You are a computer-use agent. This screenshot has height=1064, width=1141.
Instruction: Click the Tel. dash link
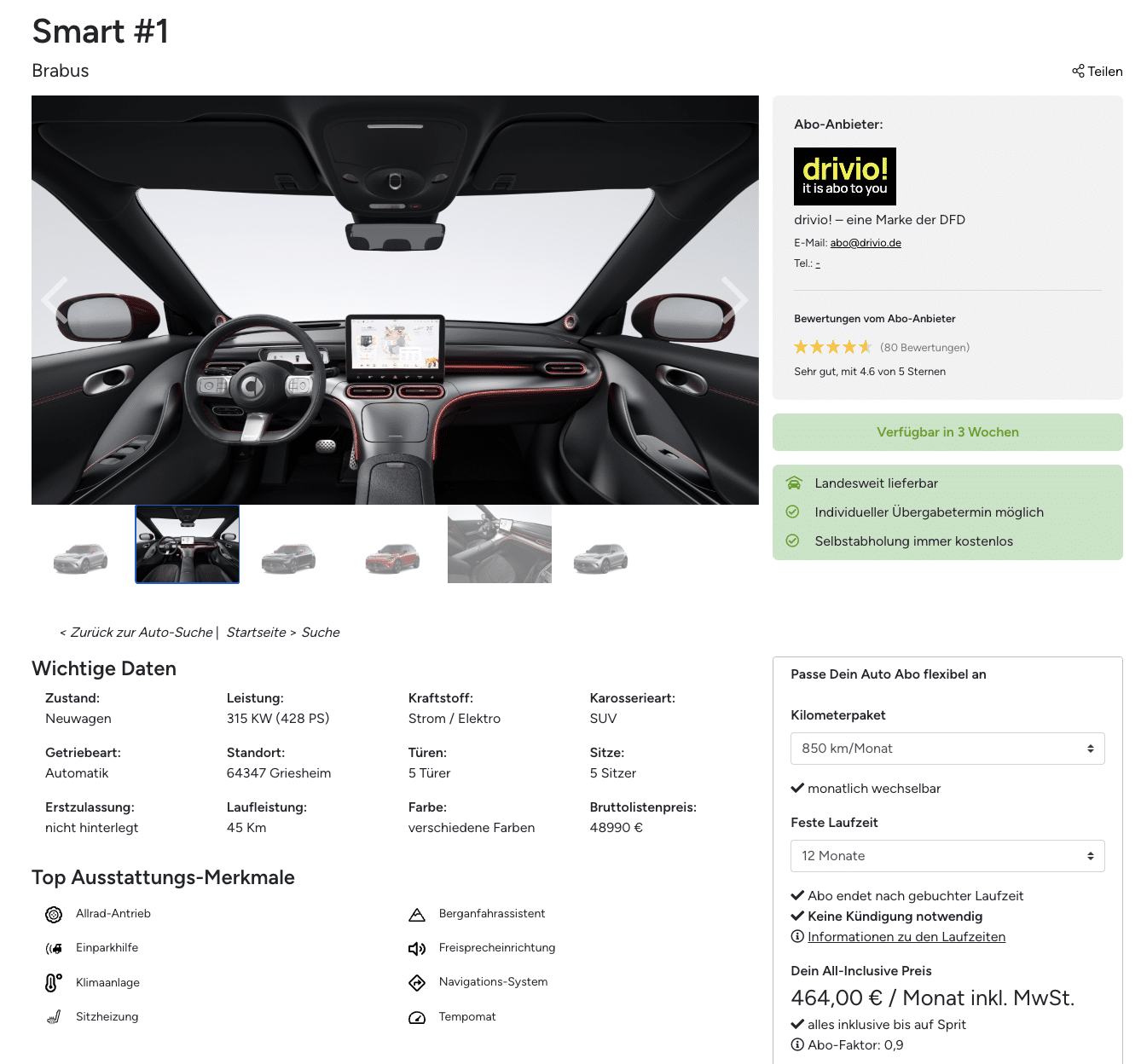pyautogui.click(x=818, y=263)
